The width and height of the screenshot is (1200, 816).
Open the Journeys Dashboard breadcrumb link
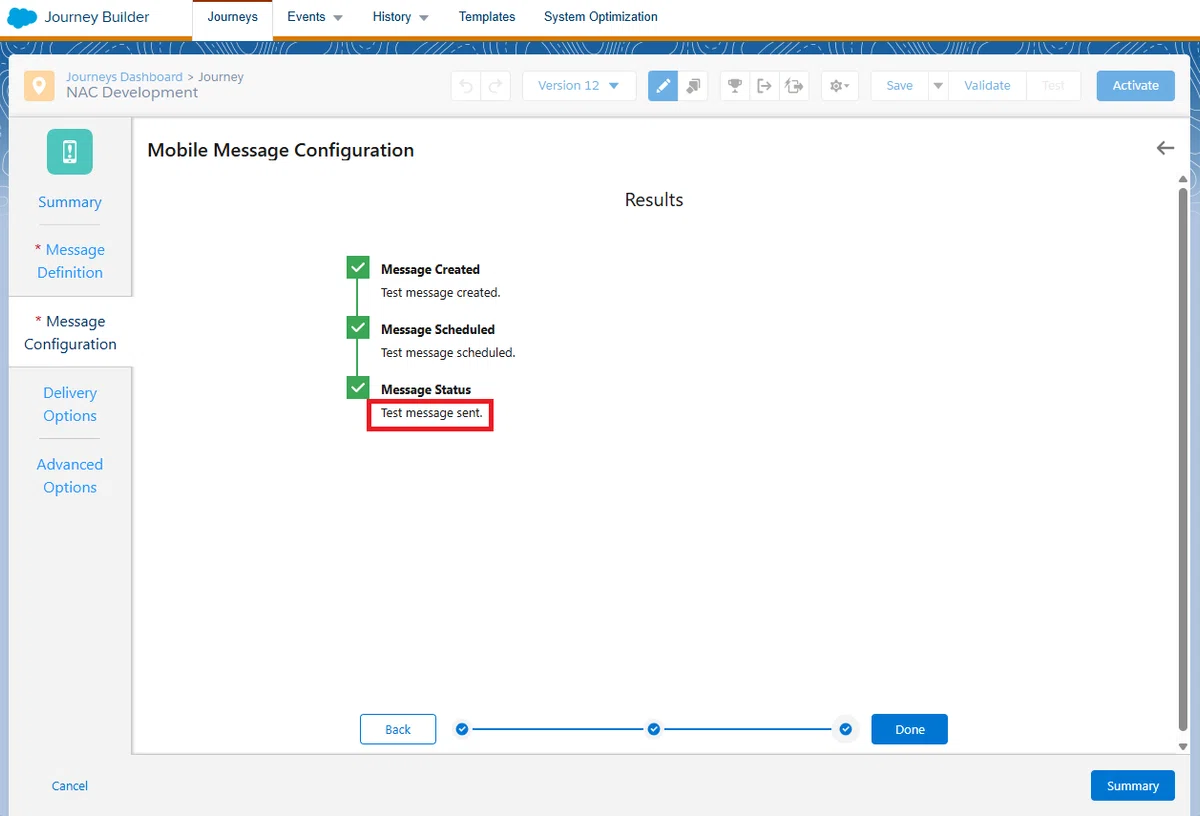tap(124, 77)
